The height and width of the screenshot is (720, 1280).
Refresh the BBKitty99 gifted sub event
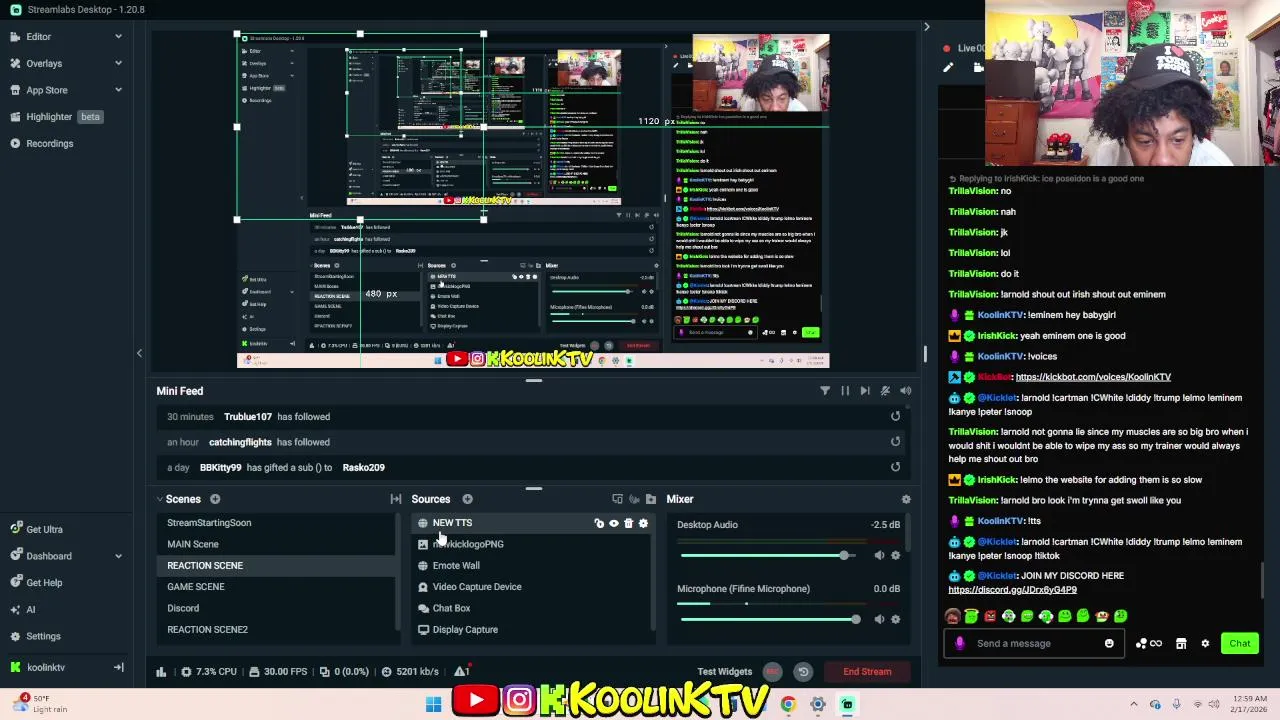895,467
